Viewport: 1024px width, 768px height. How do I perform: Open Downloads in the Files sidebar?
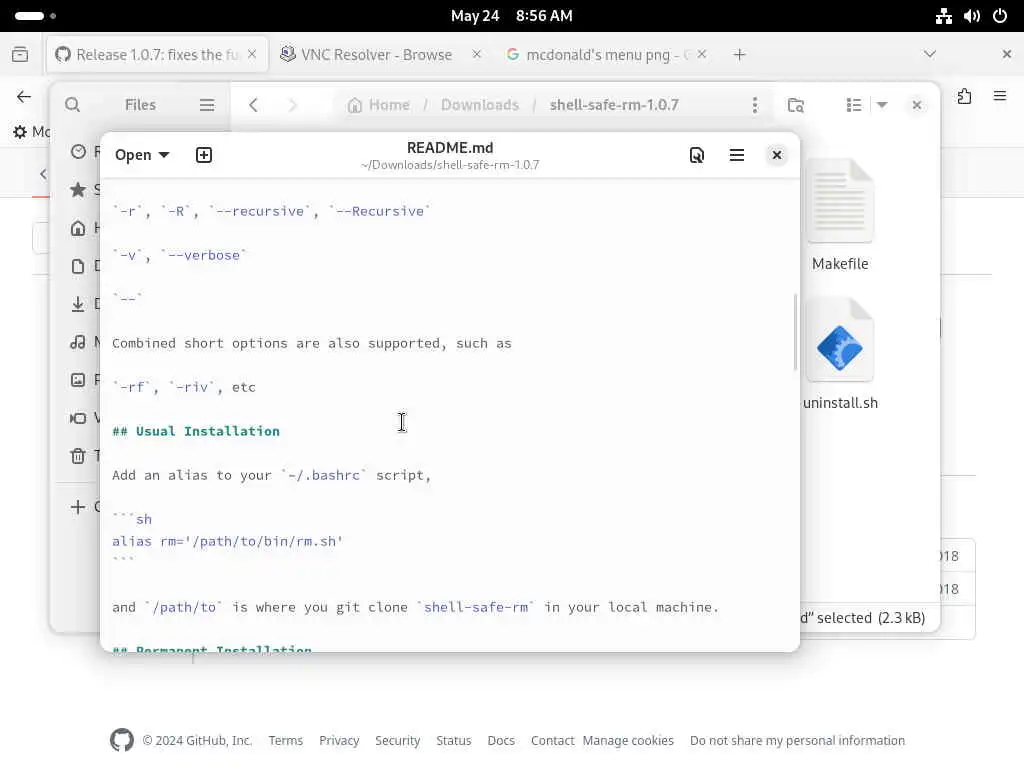[x=78, y=304]
